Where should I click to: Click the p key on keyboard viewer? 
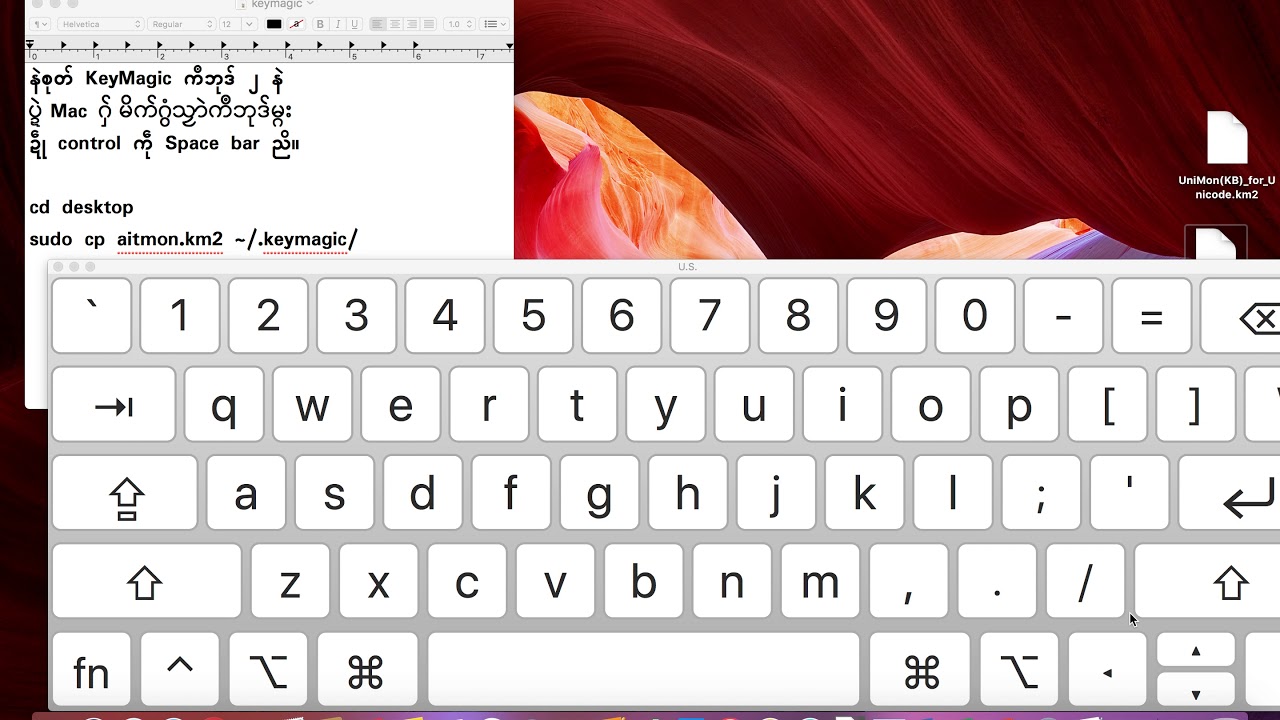coord(1019,405)
